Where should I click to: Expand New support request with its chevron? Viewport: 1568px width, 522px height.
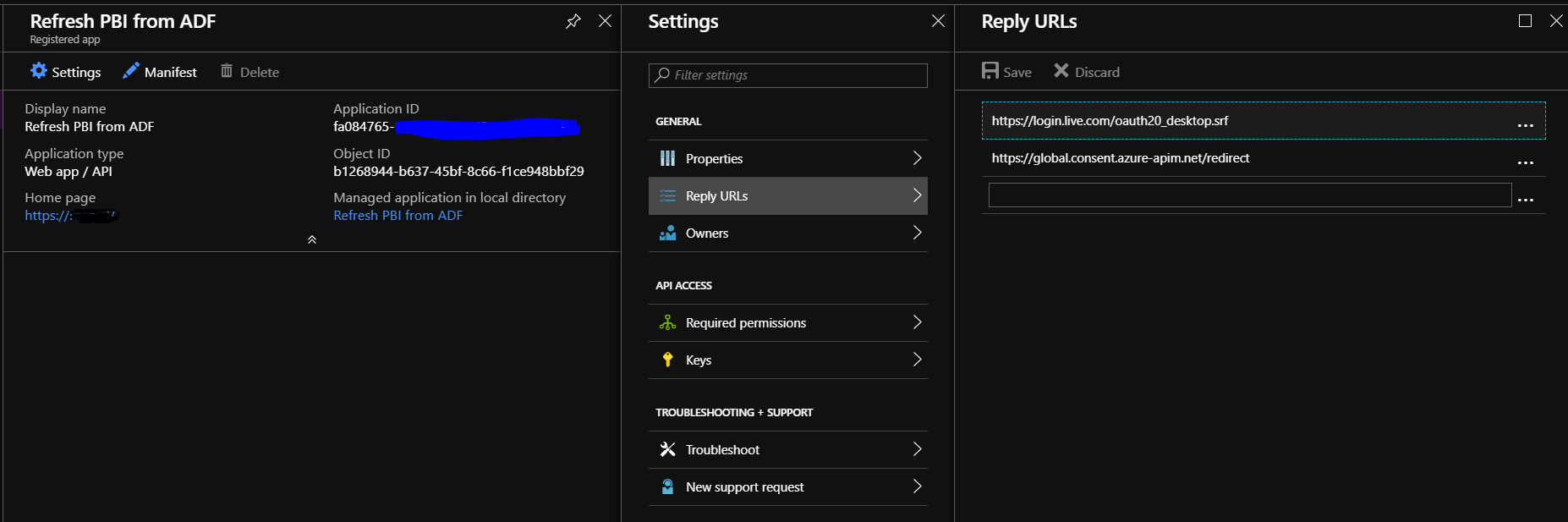[x=917, y=486]
